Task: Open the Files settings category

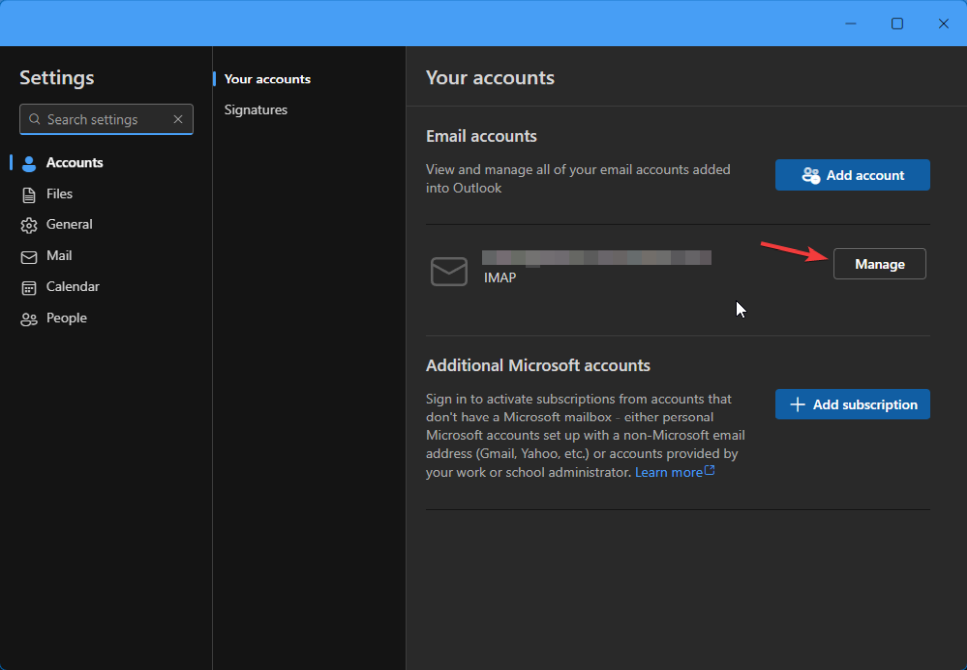Action: [59, 194]
